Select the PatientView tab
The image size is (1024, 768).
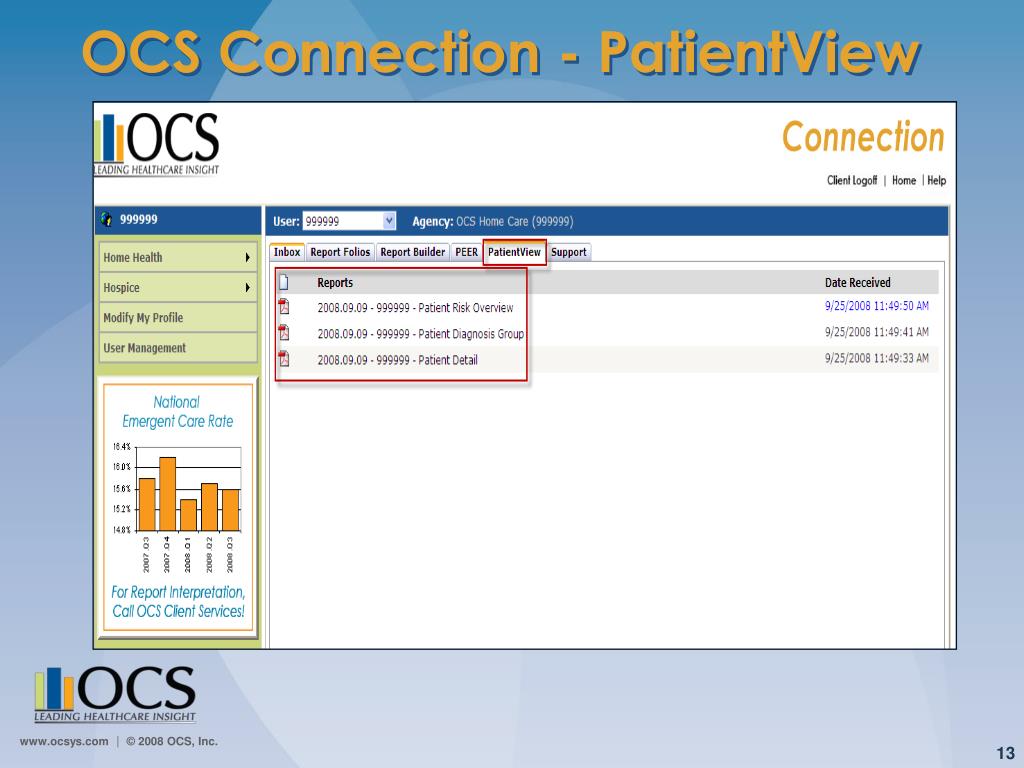[515, 252]
